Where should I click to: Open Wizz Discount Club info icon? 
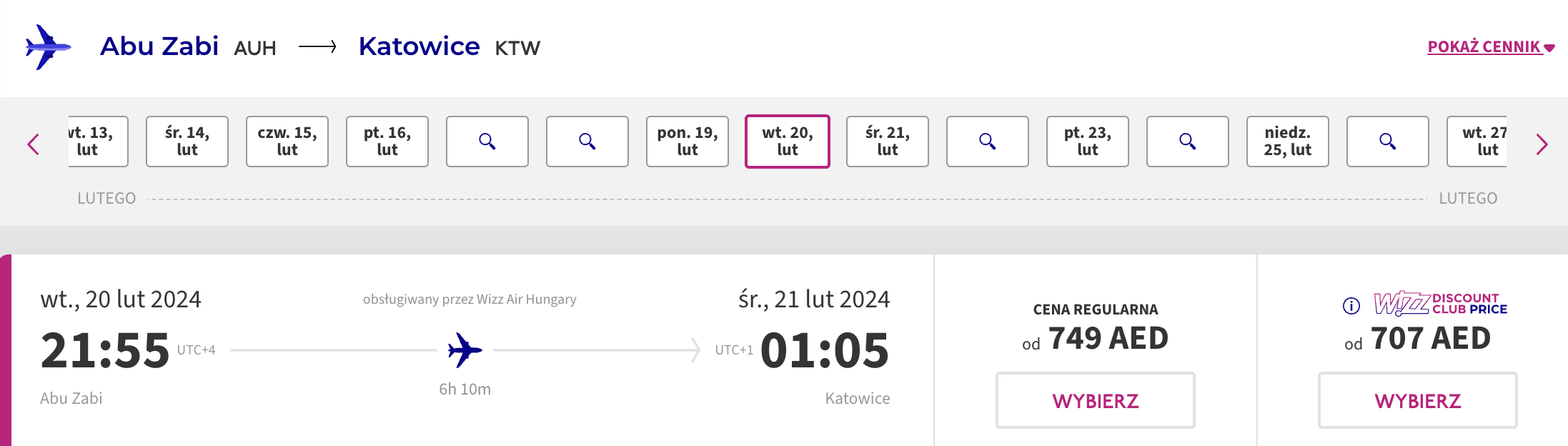[x=1351, y=306]
